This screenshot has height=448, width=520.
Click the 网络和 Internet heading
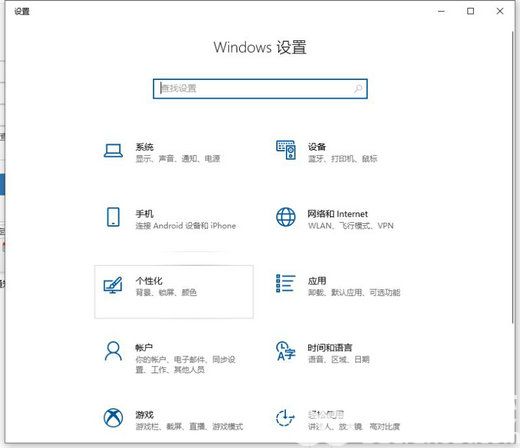coord(337,214)
